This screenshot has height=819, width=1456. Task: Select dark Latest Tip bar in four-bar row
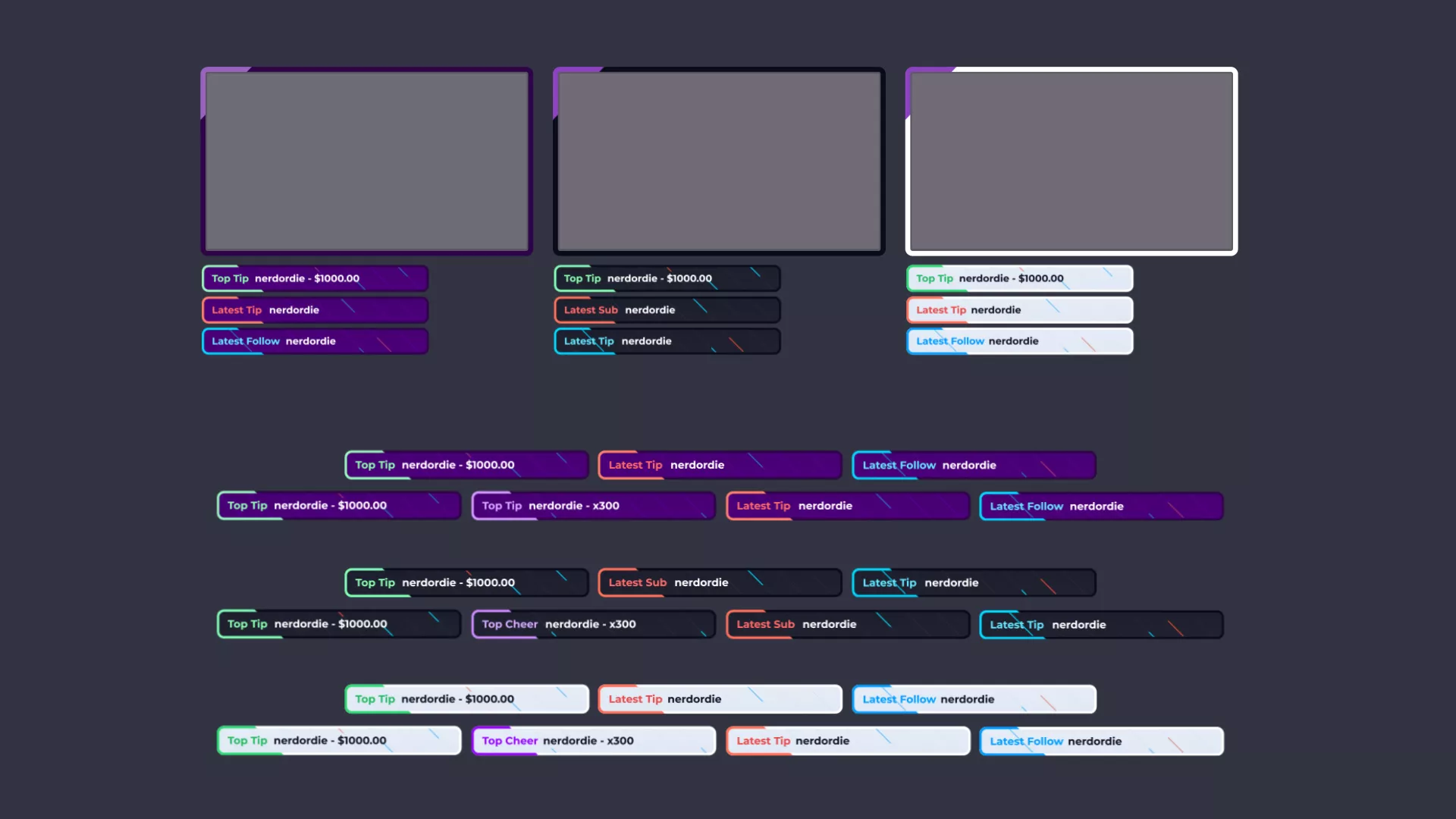1101,625
